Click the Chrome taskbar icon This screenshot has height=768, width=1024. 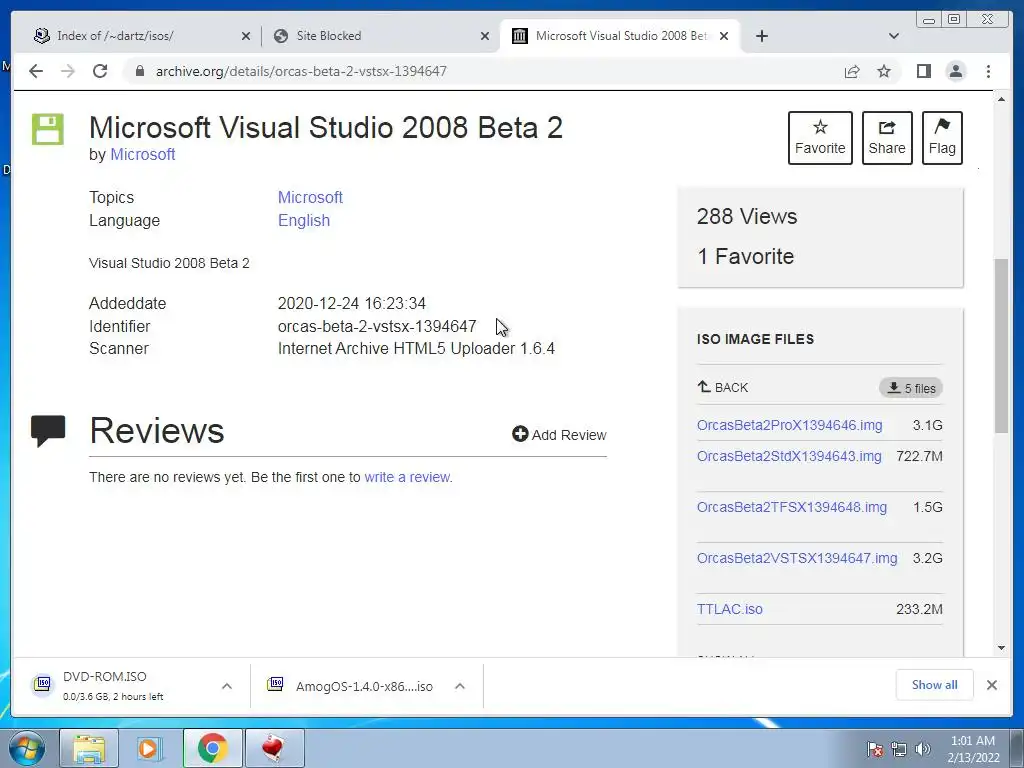(212, 749)
